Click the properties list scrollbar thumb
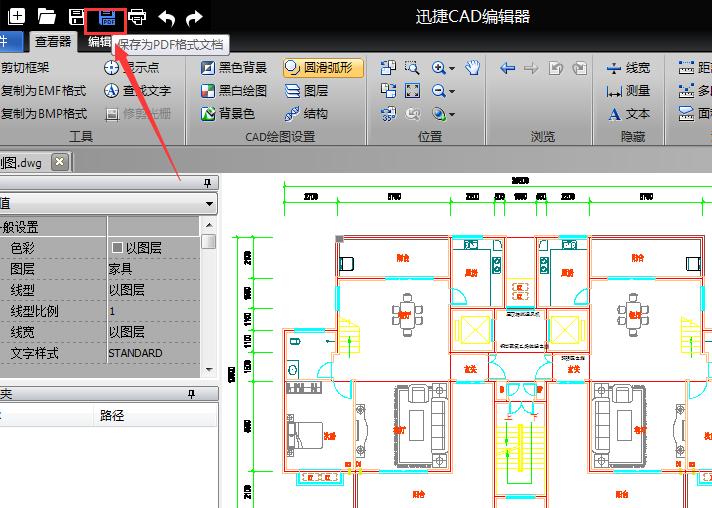Screen dimensions: 712x508 [208, 242]
